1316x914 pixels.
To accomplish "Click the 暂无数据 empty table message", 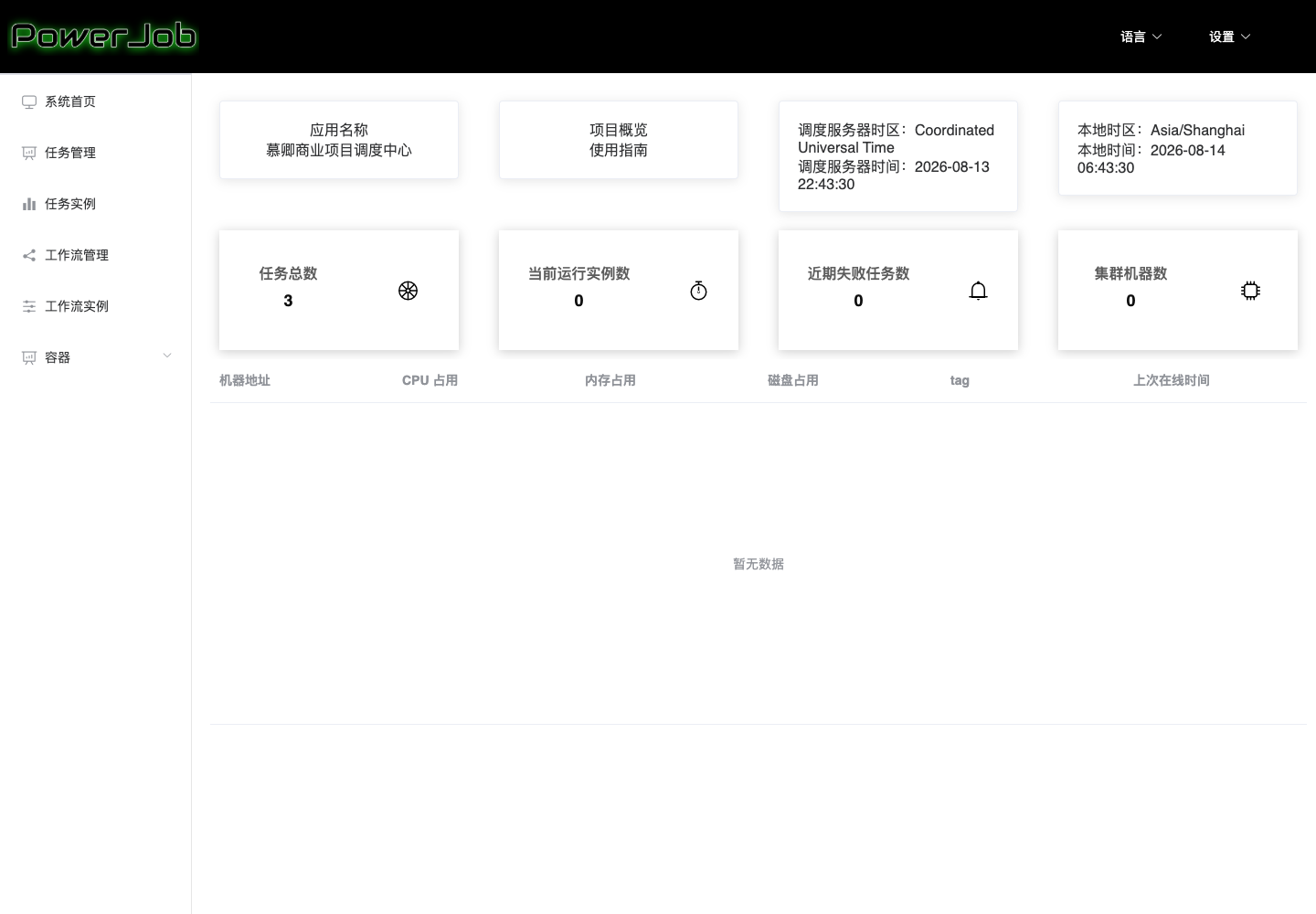I will click(x=759, y=564).
